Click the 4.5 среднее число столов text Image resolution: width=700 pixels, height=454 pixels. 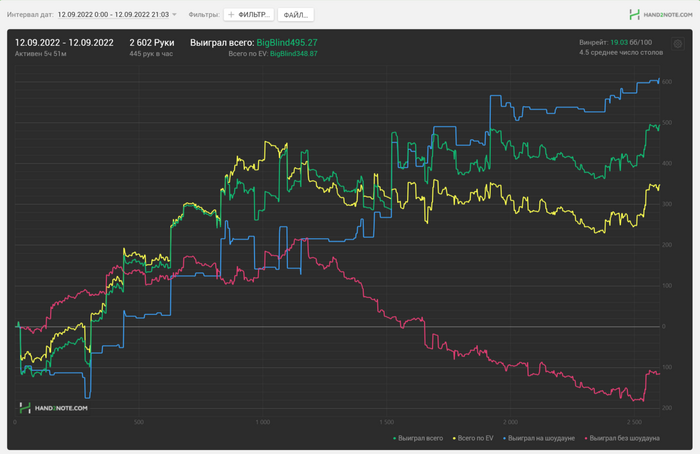(x=621, y=53)
